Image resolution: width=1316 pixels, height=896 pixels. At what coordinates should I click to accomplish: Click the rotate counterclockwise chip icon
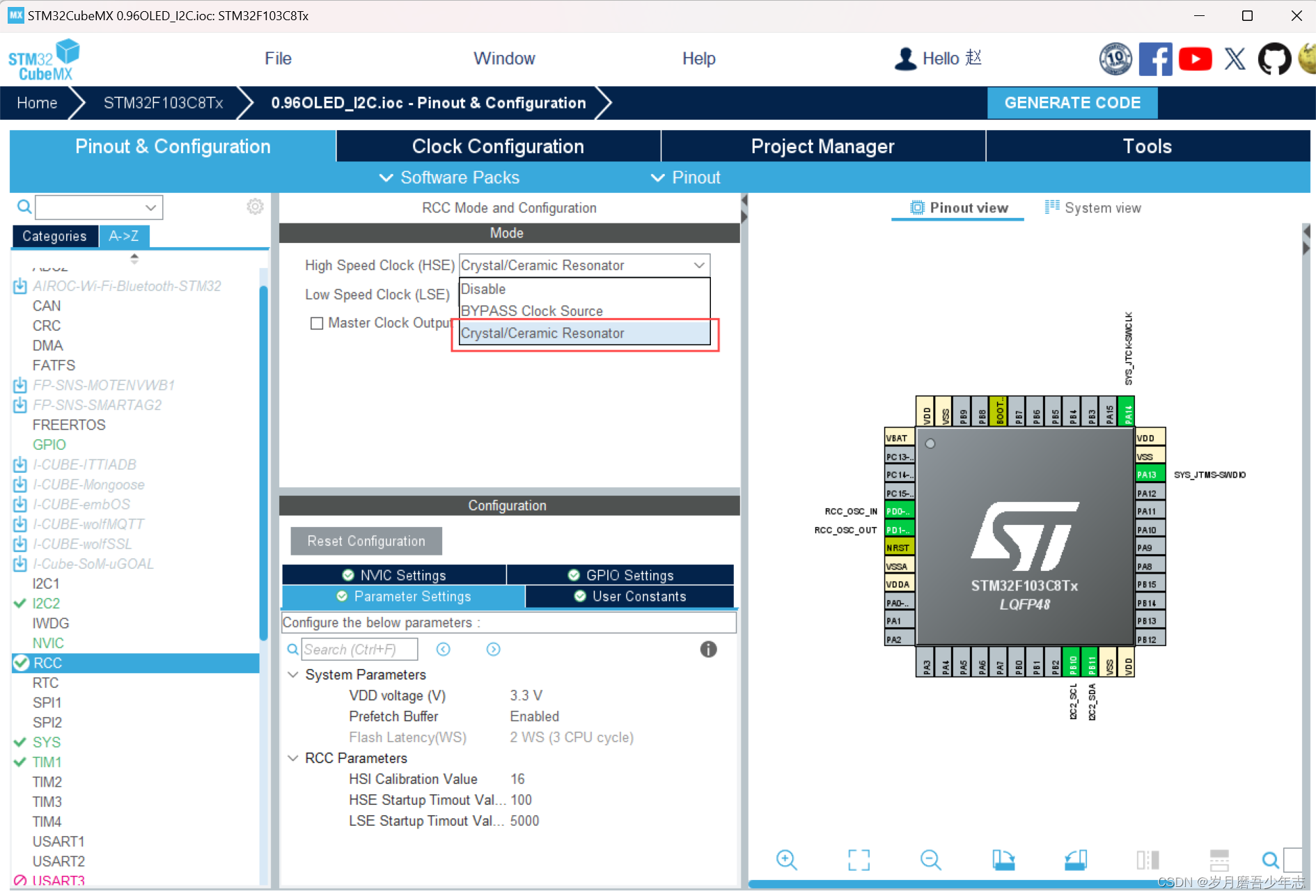pos(1076,860)
